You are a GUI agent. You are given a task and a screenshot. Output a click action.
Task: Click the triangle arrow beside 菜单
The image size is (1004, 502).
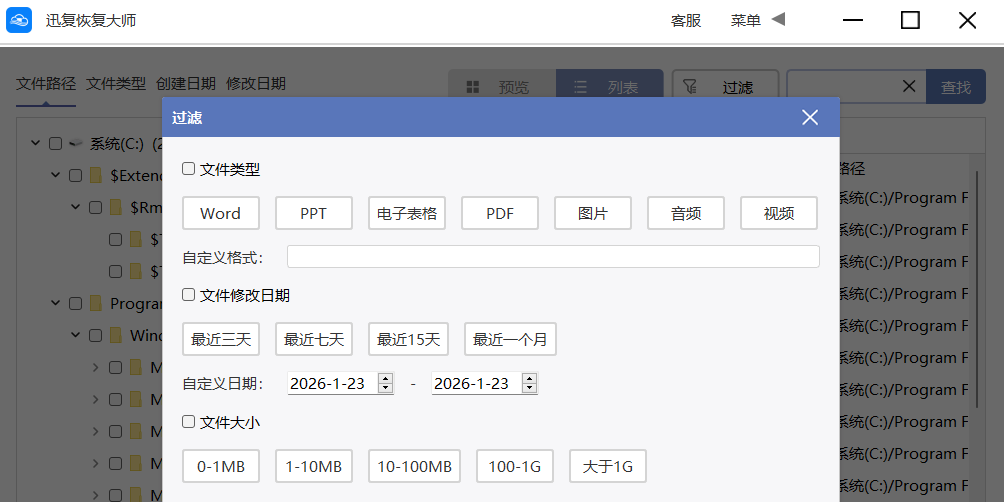pyautogui.click(x=778, y=19)
